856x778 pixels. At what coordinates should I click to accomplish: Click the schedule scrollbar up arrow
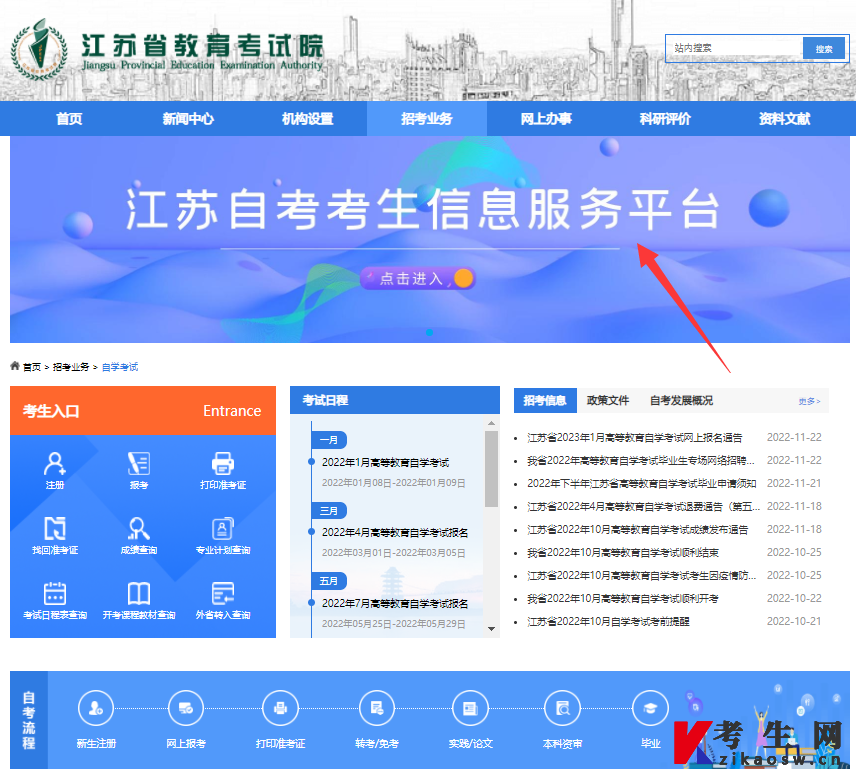click(491, 423)
